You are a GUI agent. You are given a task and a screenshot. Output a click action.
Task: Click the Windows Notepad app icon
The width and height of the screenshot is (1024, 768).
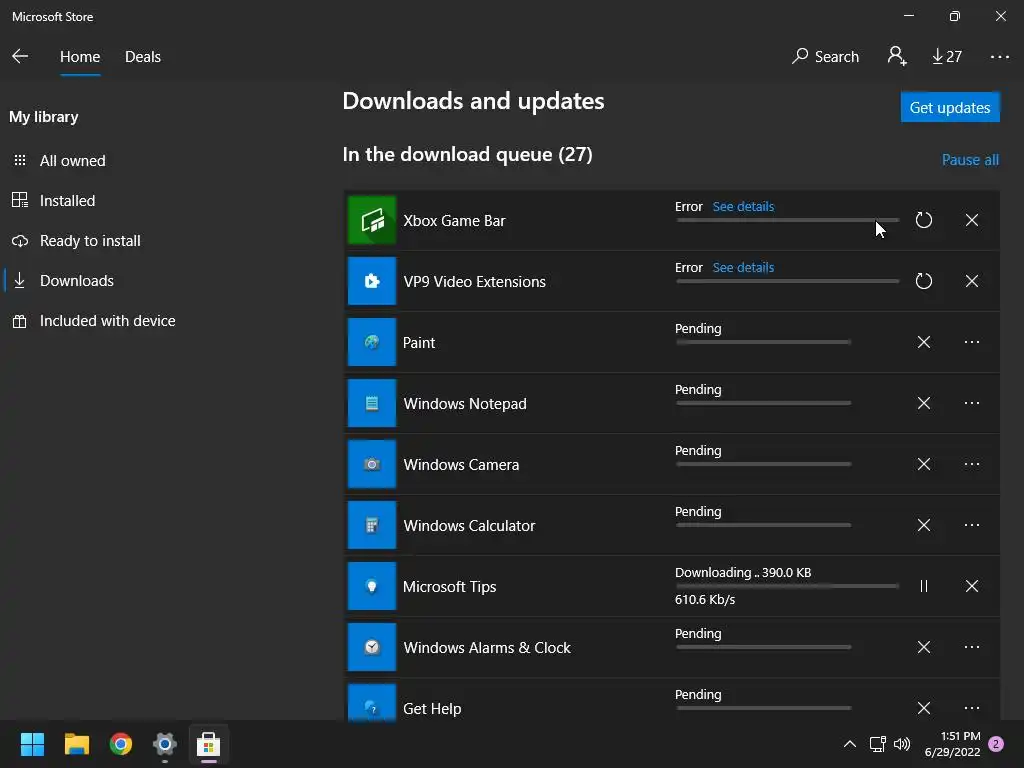372,403
